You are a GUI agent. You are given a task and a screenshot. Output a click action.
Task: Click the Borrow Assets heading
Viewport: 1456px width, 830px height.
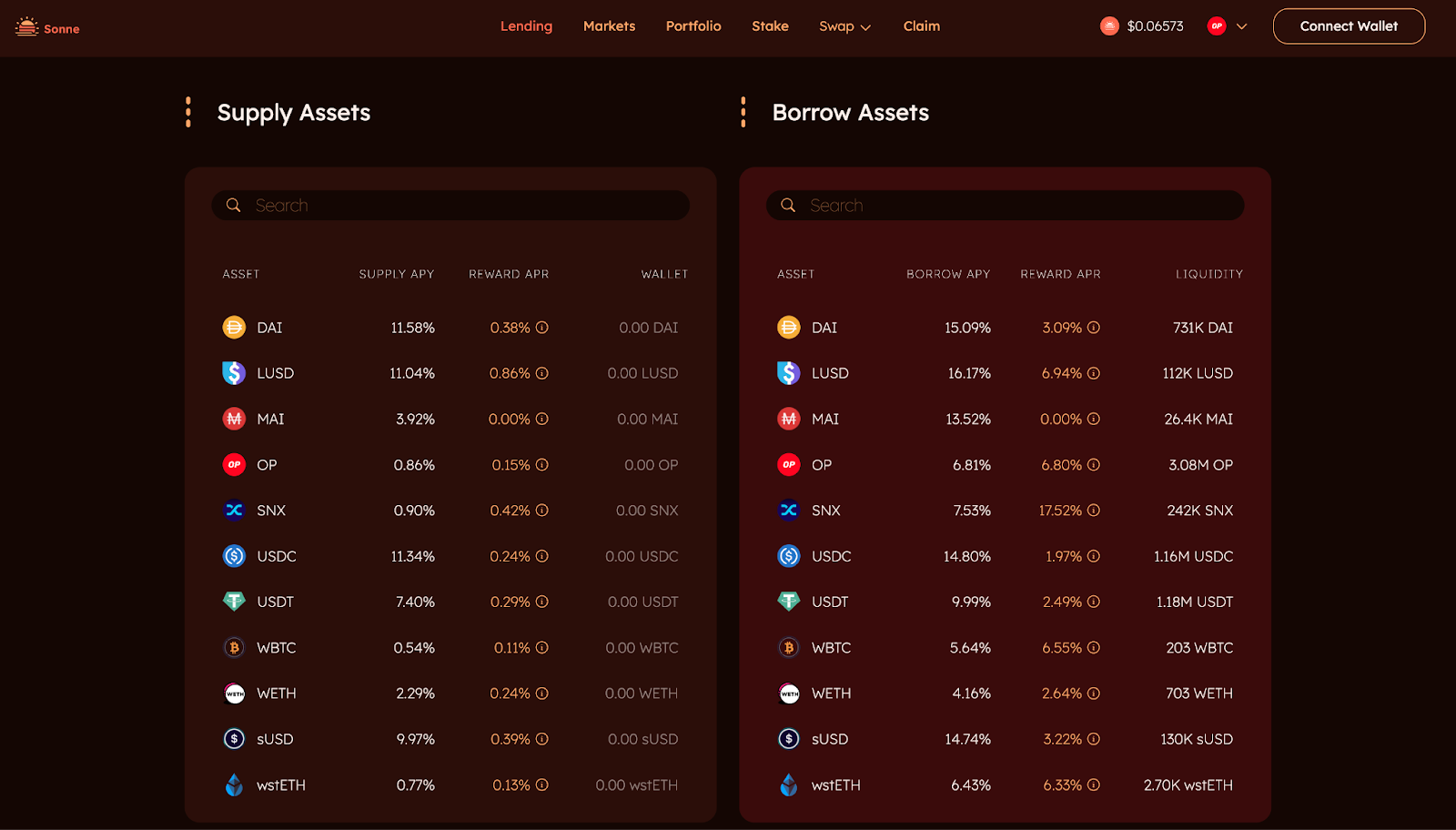[851, 113]
